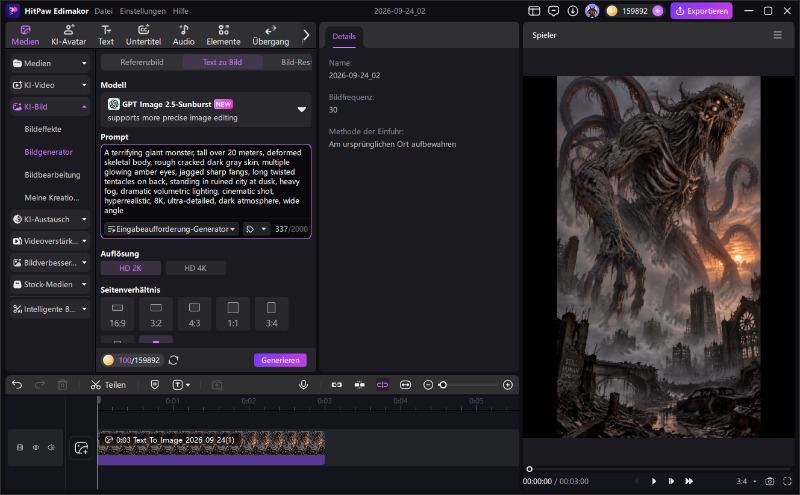Click the undo arrow in timeline toolbar
The image size is (800, 495).
tap(17, 385)
